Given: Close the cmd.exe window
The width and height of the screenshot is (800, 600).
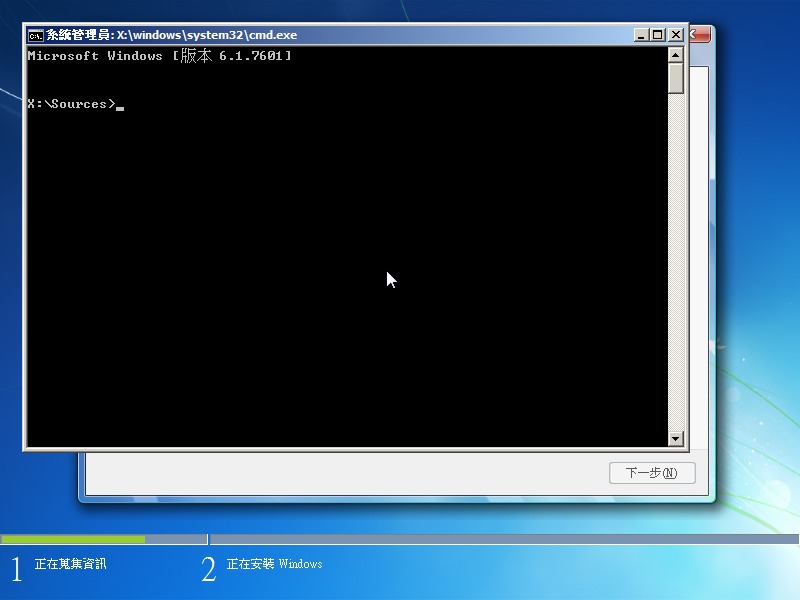Looking at the screenshot, I should pyautogui.click(x=676, y=35).
